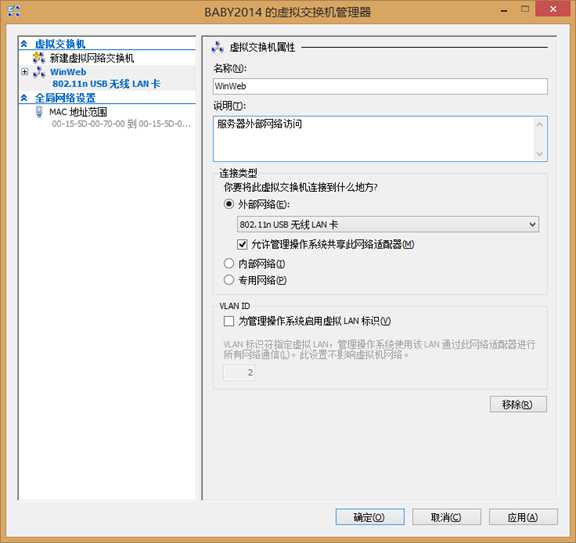Image resolution: width=576 pixels, height=543 pixels.
Task: Maximize the virtual switch manager window
Action: coord(525,10)
